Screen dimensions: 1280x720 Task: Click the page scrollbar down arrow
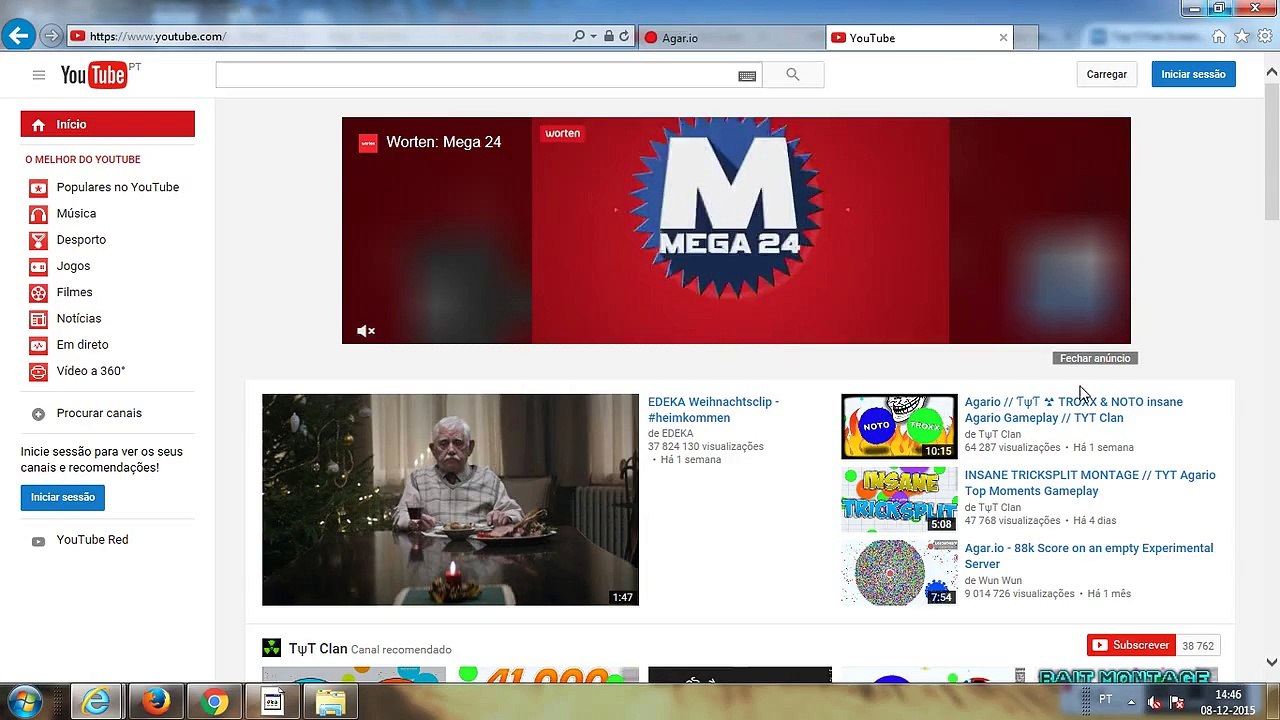1272,662
